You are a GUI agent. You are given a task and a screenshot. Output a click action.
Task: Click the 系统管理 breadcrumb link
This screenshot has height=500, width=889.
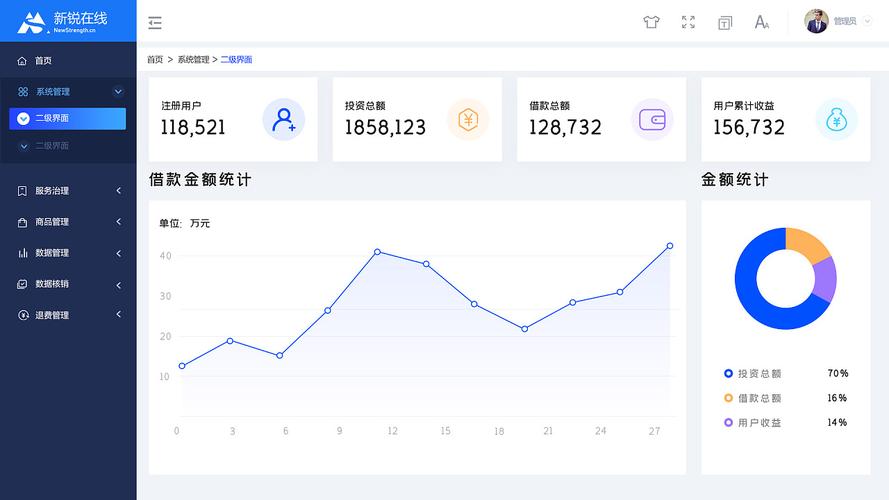click(193, 60)
